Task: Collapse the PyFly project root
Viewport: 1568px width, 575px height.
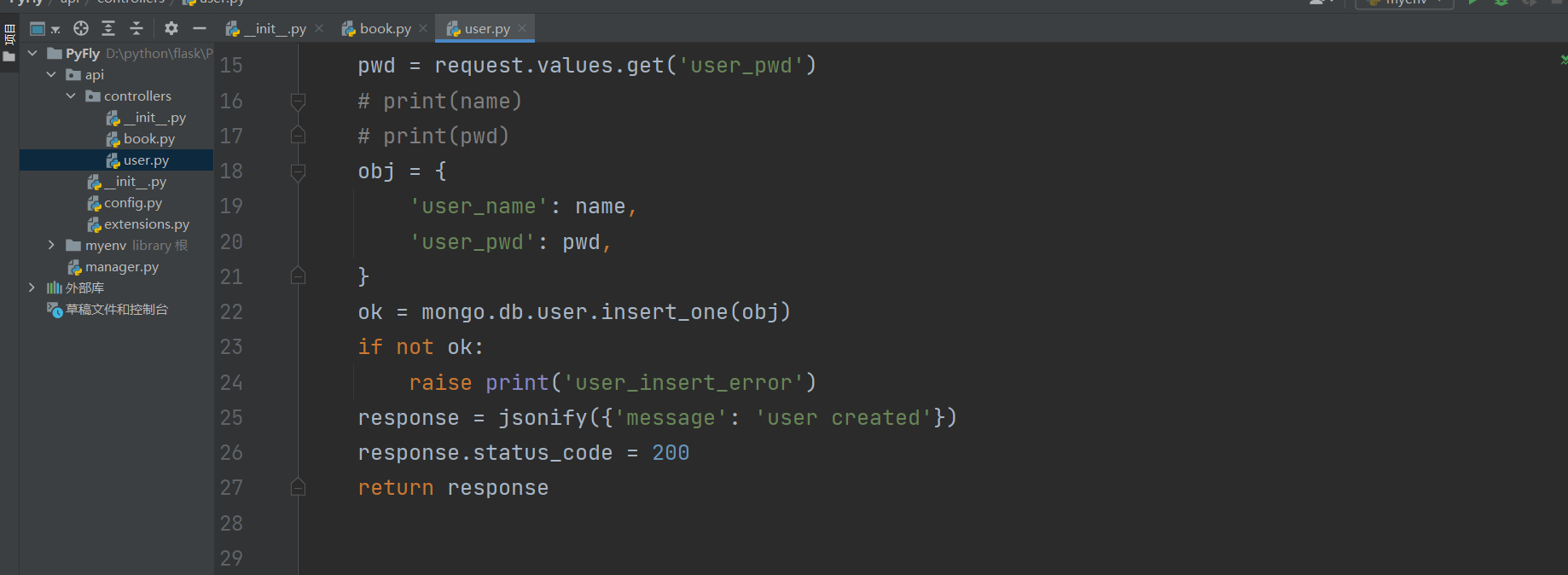Action: click(32, 53)
